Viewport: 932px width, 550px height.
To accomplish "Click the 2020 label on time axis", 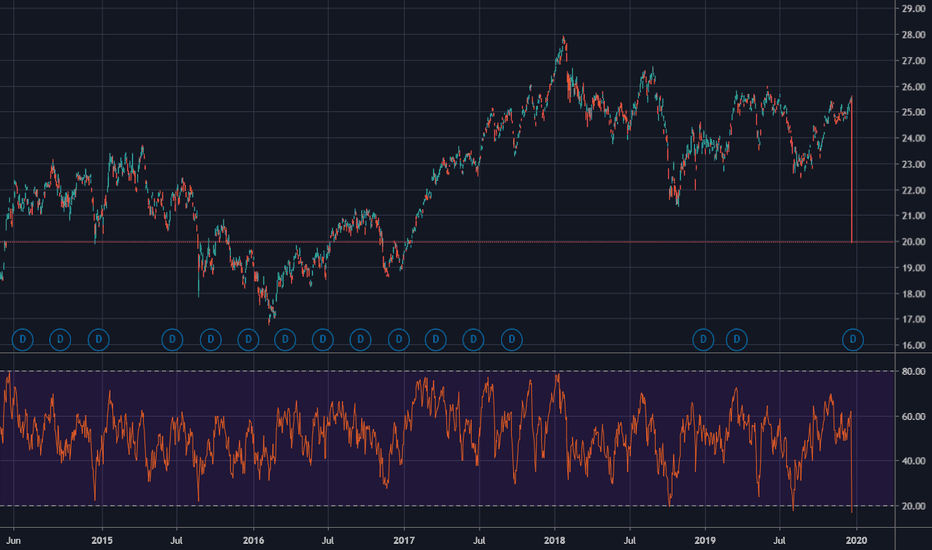I will tap(857, 540).
